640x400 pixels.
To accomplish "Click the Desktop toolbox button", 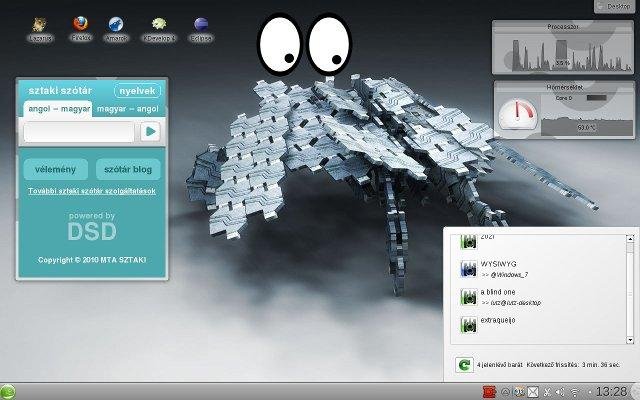I will (x=617, y=6).
